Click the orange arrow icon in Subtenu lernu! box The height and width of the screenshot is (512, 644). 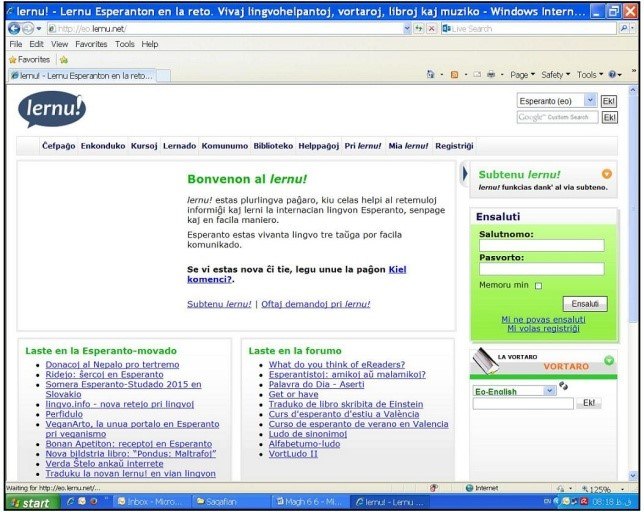607,174
